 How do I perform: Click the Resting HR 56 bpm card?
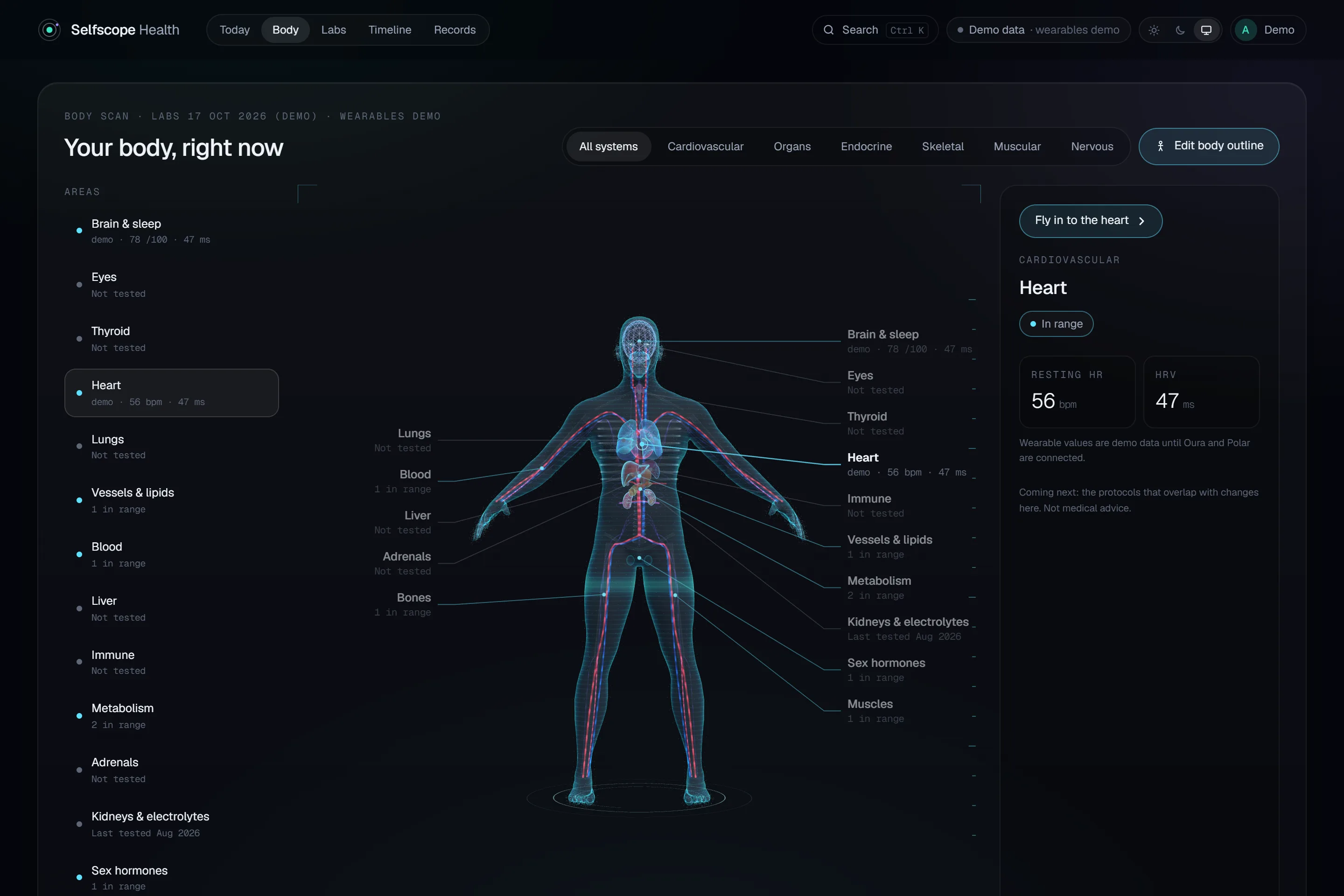coord(1077,392)
